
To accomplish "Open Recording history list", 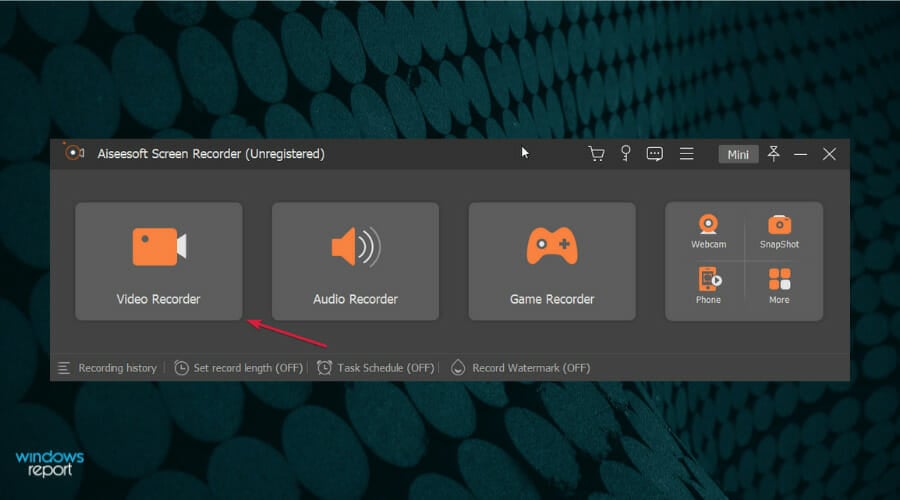I will coord(107,368).
